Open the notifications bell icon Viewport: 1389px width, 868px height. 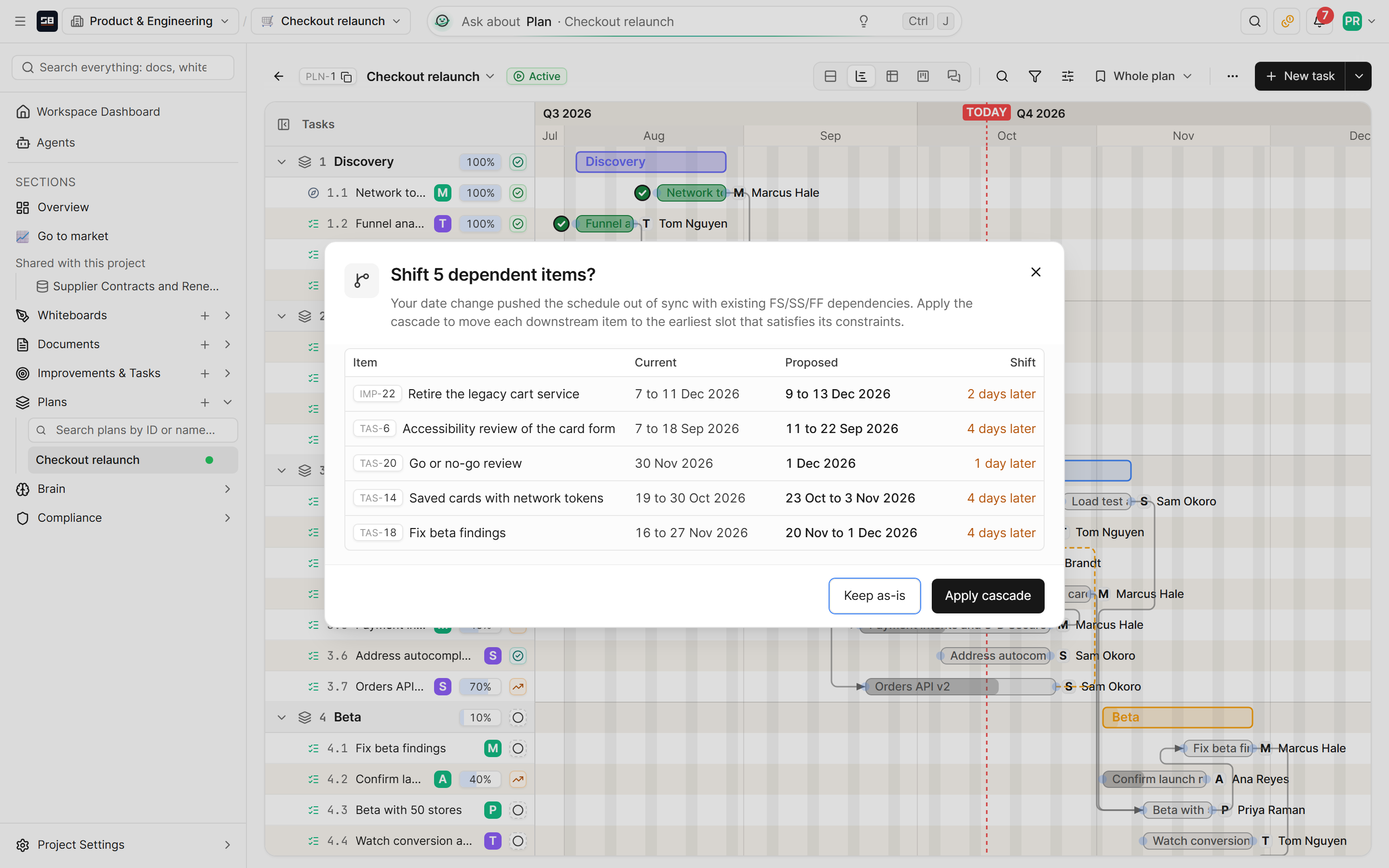click(1319, 21)
